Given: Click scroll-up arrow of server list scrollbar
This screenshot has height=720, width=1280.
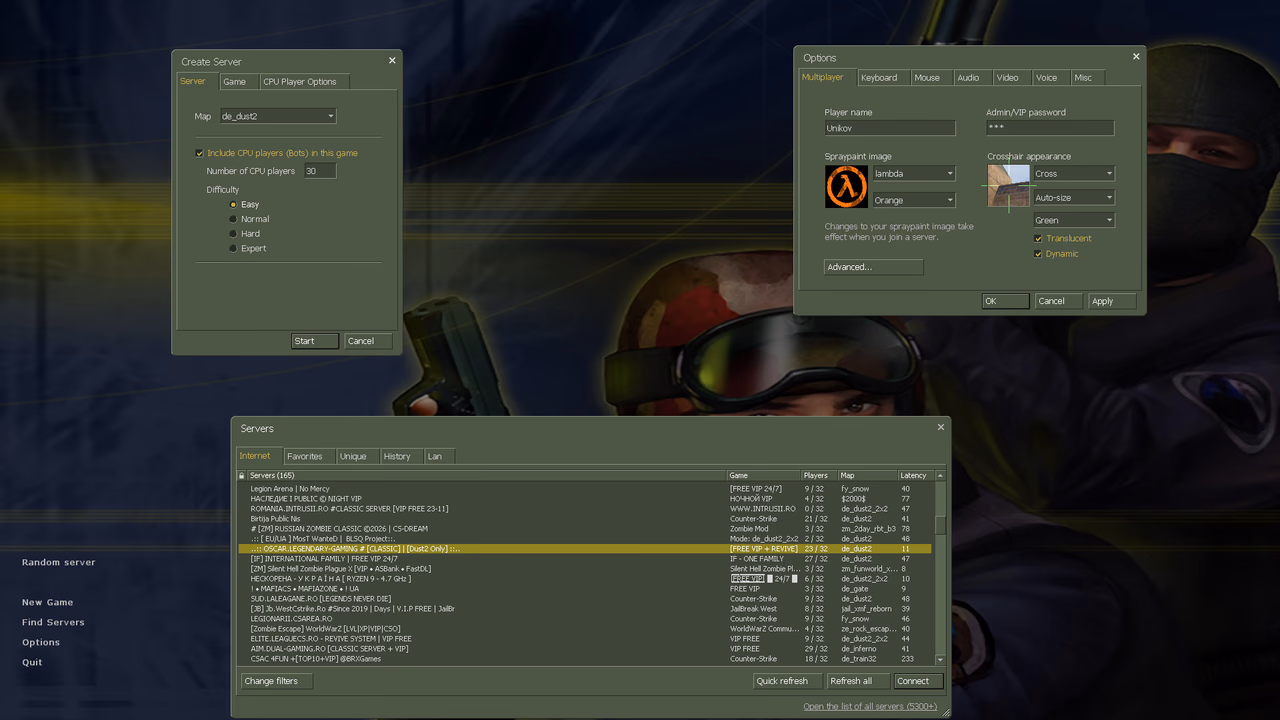Looking at the screenshot, I should point(940,475).
